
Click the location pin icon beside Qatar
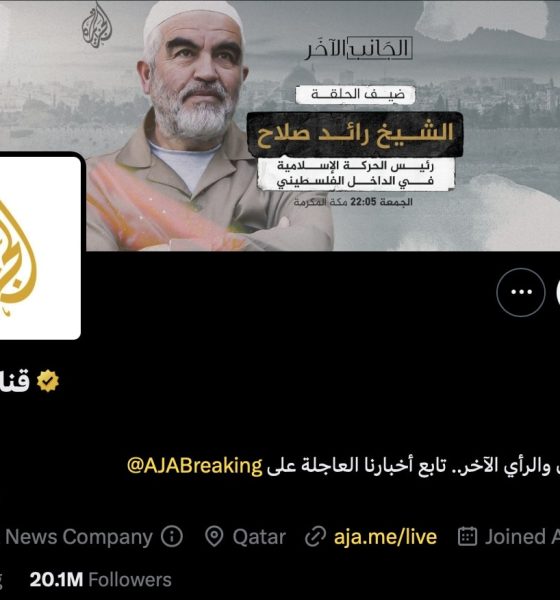pyautogui.click(x=214, y=536)
